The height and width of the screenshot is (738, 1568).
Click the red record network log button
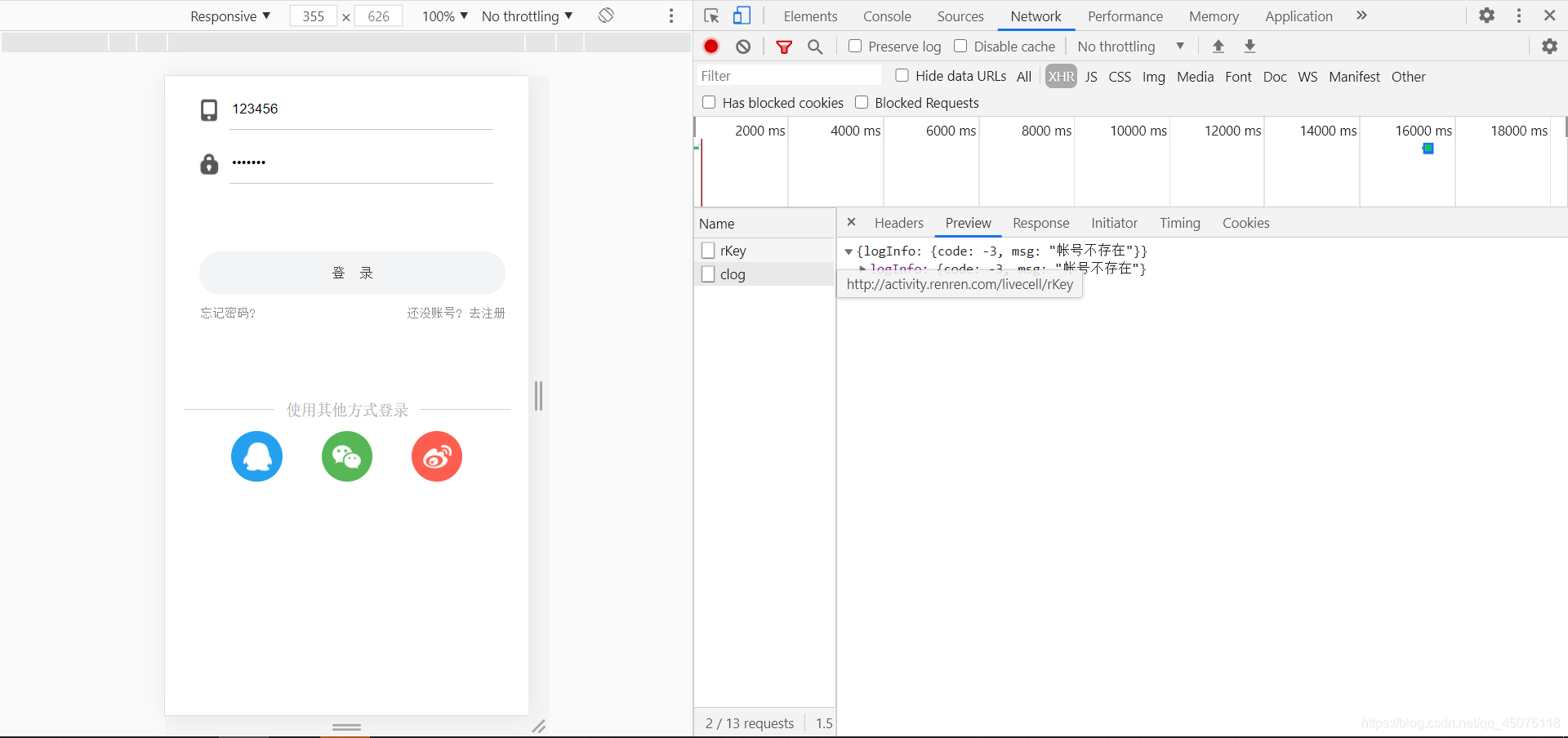(711, 47)
